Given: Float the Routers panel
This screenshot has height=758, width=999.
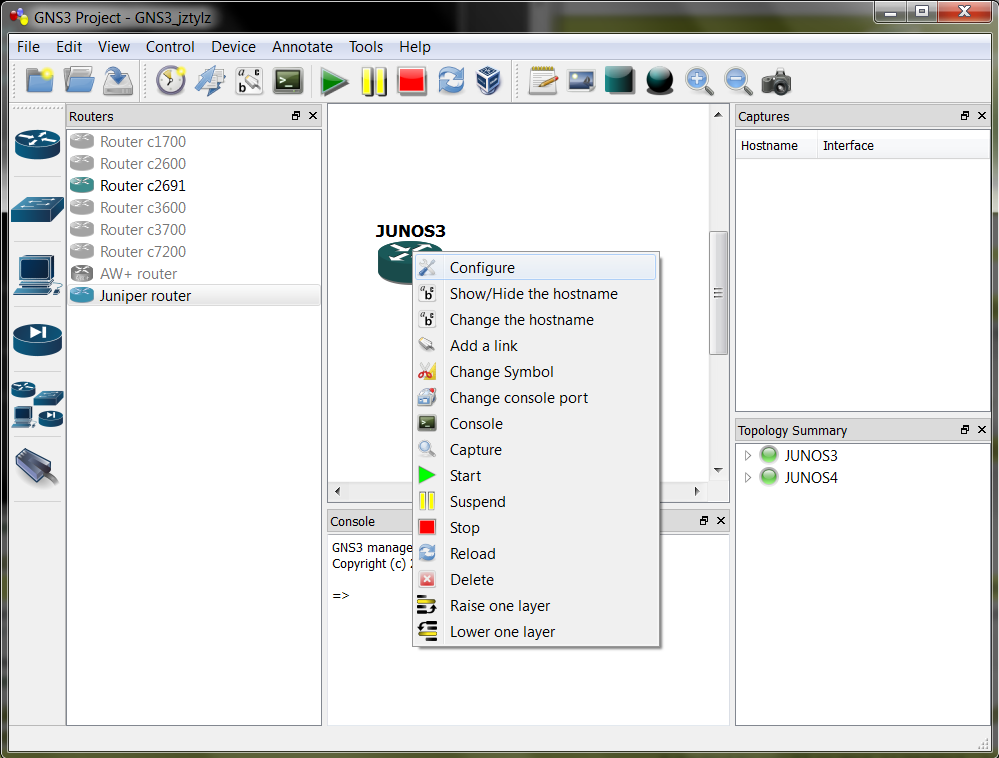Looking at the screenshot, I should [296, 116].
